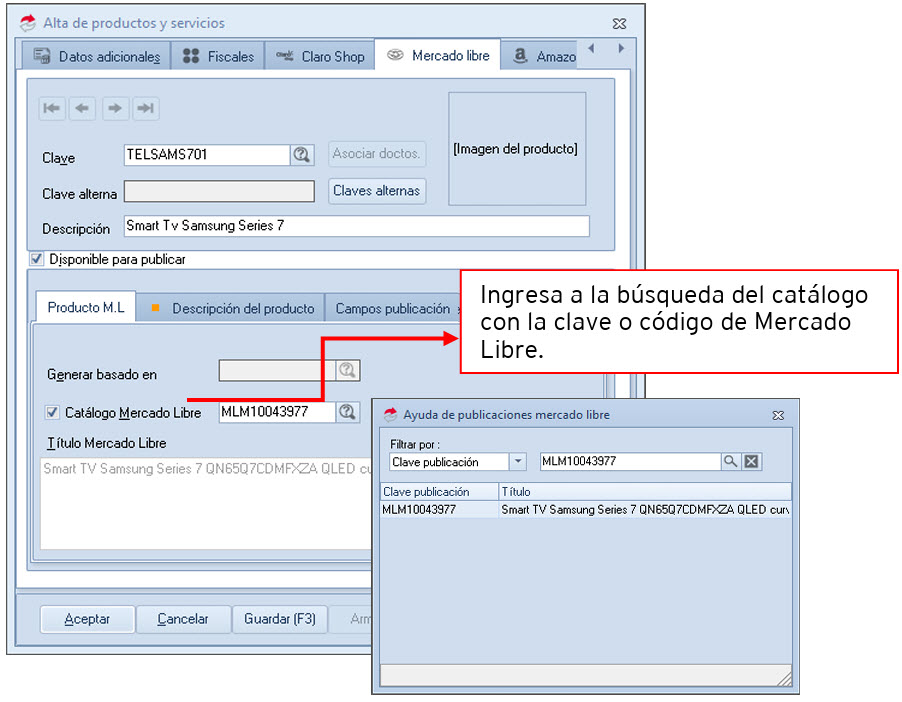Go to next record arrow
The height and width of the screenshot is (702, 902).
[x=115, y=109]
